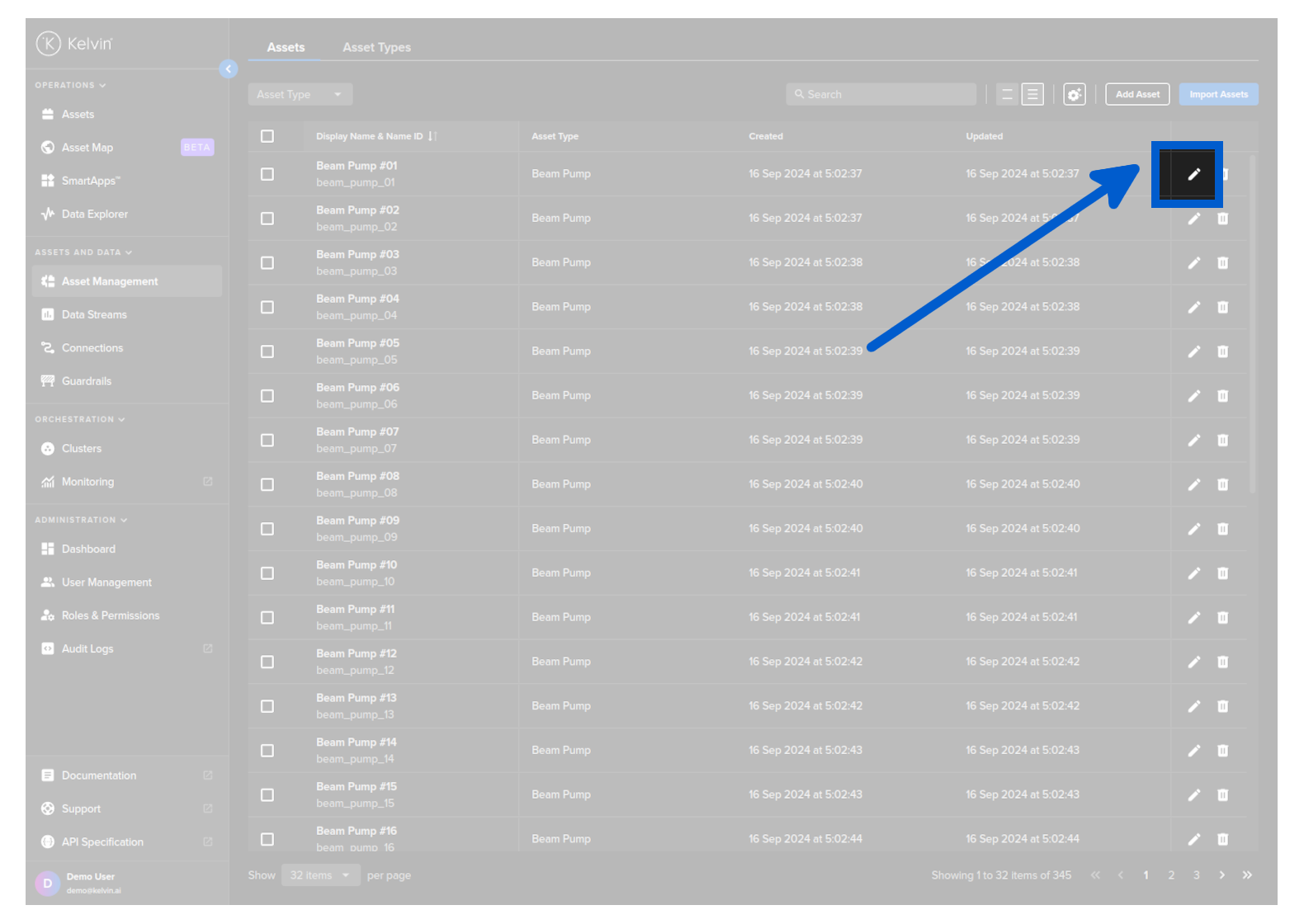1304x924 pixels.
Task: Open Asset Map in sidebar
Action: click(87, 148)
